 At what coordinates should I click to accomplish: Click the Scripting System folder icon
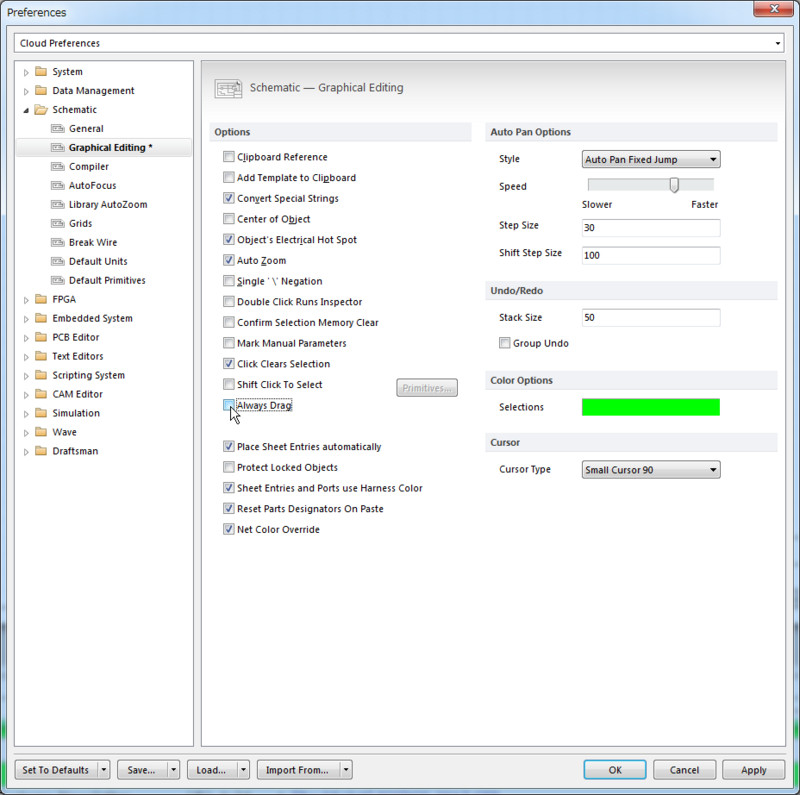41,375
